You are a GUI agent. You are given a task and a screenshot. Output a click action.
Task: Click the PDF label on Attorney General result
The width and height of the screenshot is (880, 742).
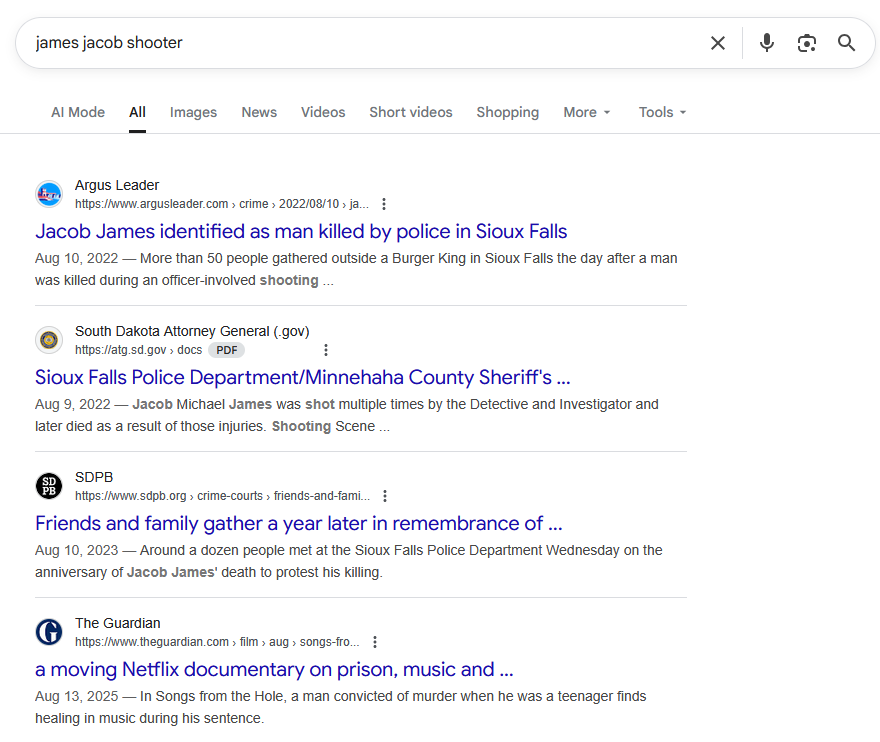click(227, 350)
